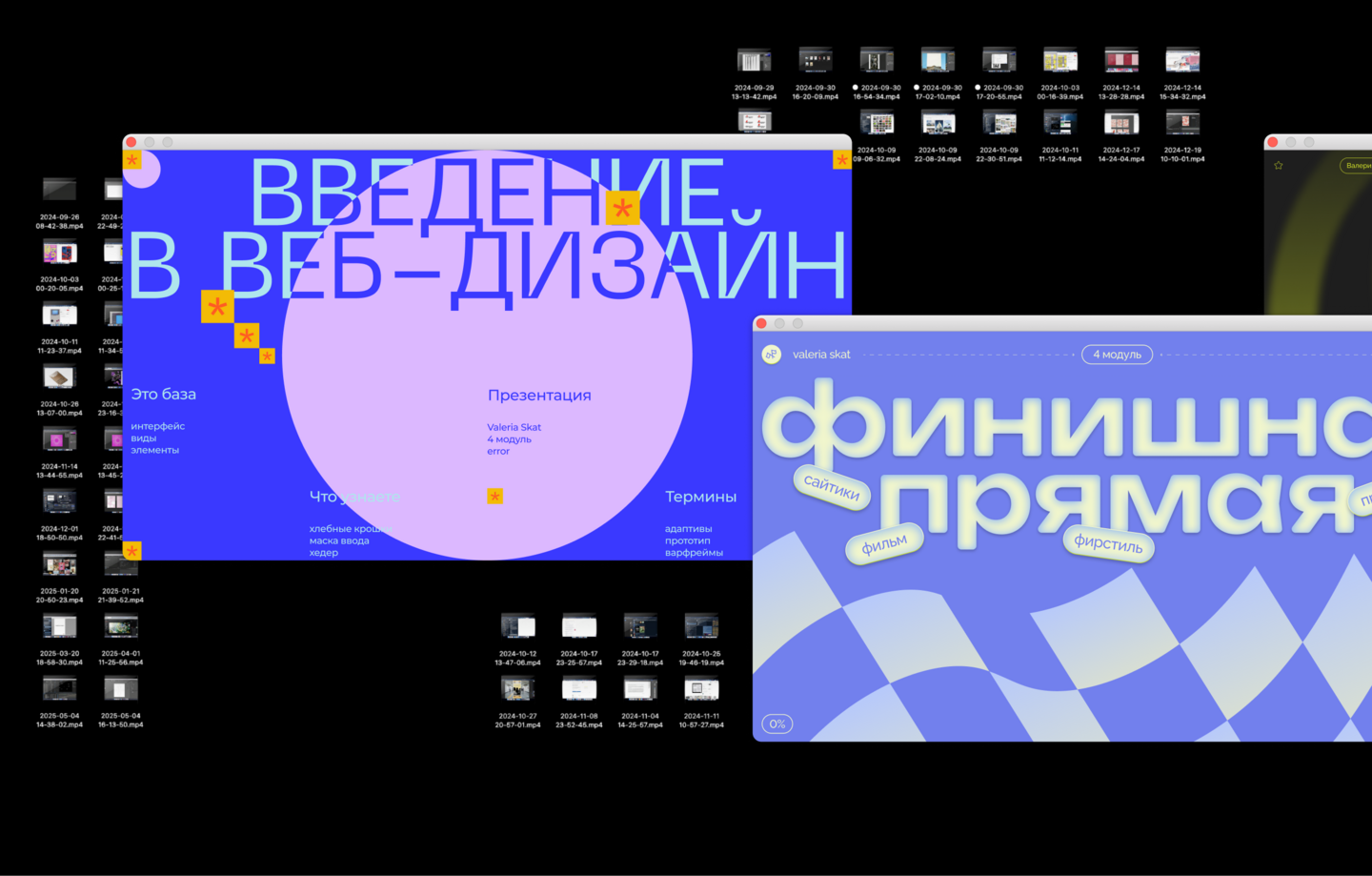
Task: Select file 2024-09-30 16-20-09.mp4
Action: 816,74
